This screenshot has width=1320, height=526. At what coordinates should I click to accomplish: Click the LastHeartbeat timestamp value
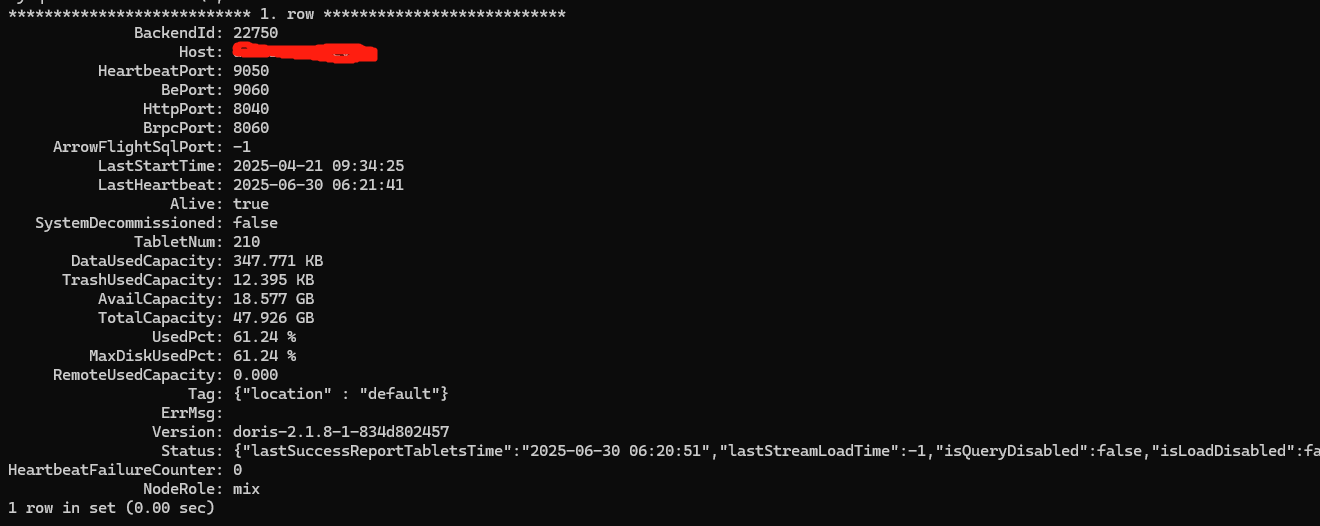pos(318,185)
